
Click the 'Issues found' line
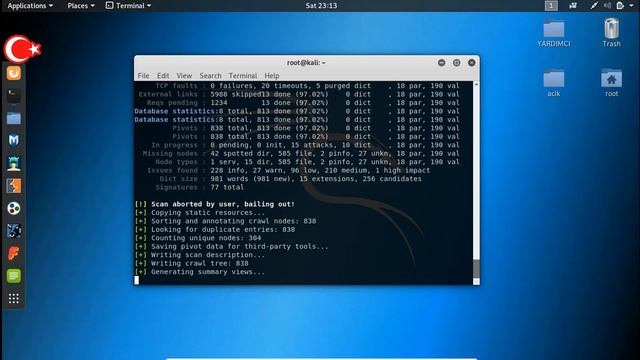[288, 170]
